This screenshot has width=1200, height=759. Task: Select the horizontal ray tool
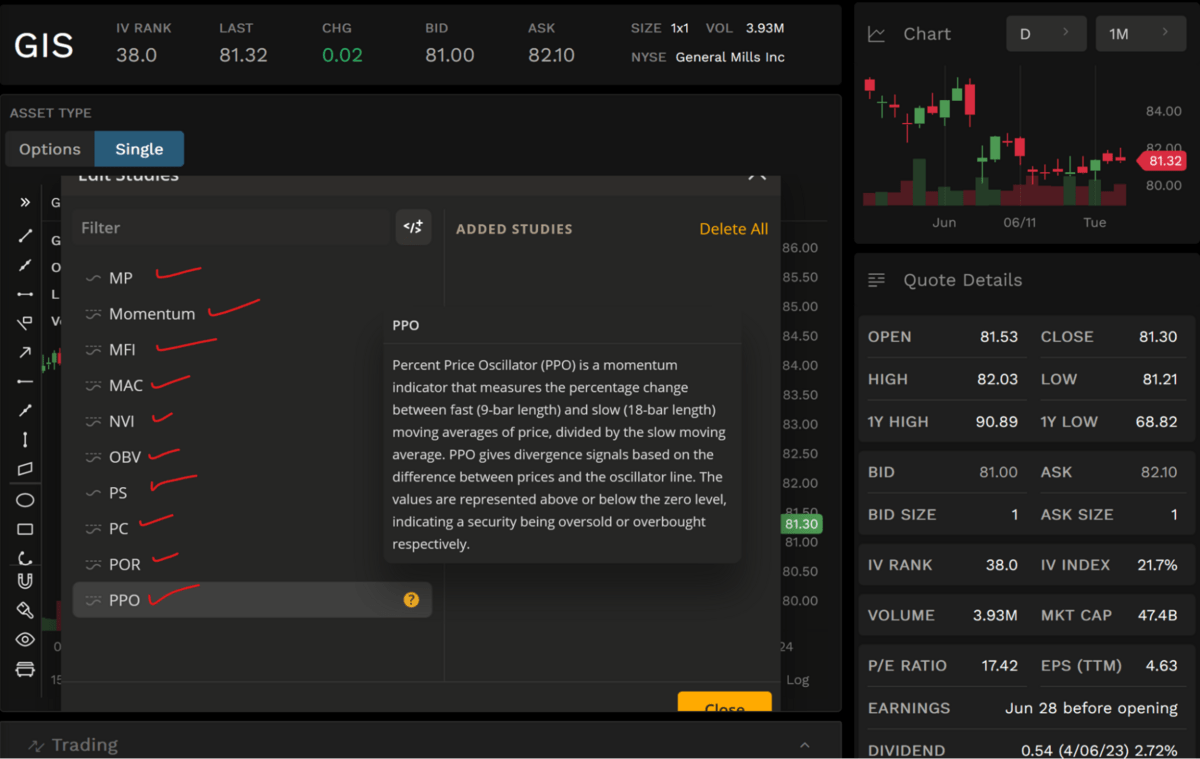click(25, 381)
